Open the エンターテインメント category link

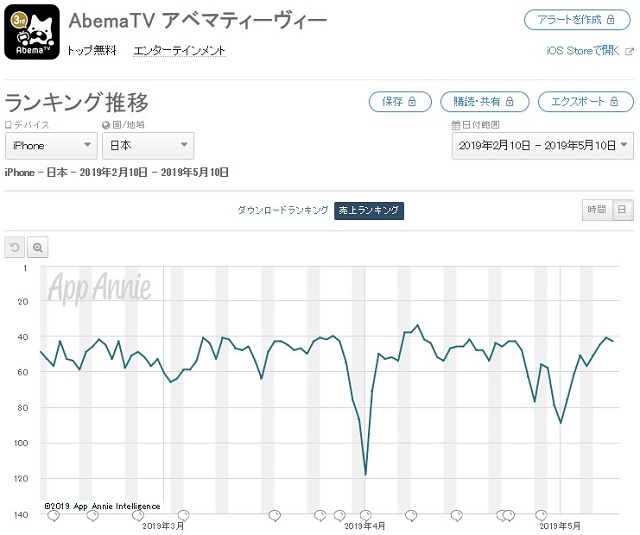click(x=179, y=51)
